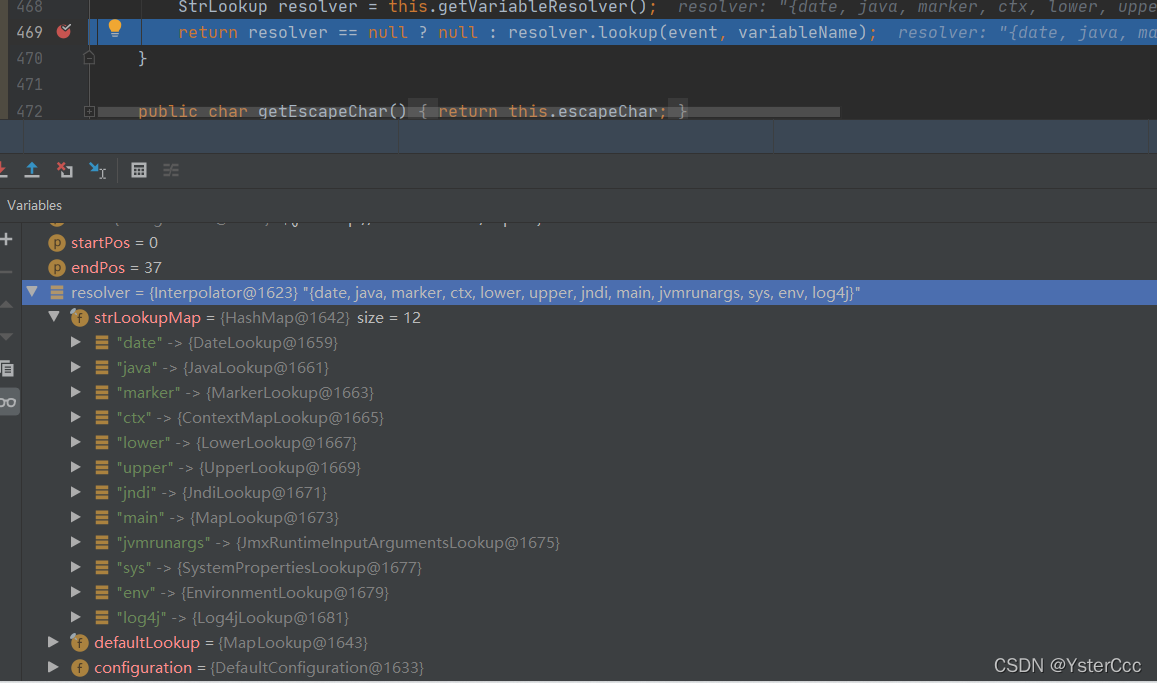
Task: Select the {EnvironmentLookup@1679} value text
Action: coord(285,593)
